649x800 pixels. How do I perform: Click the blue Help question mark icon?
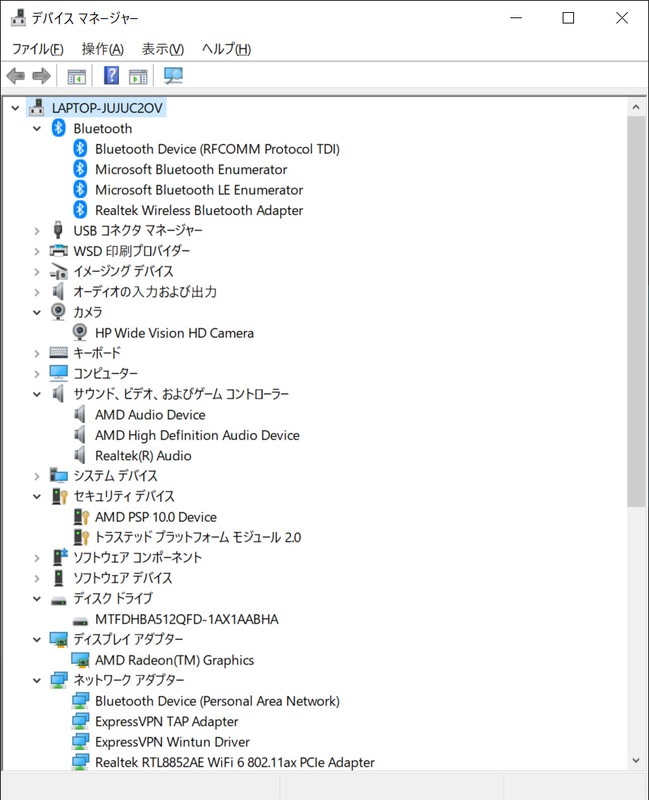111,76
